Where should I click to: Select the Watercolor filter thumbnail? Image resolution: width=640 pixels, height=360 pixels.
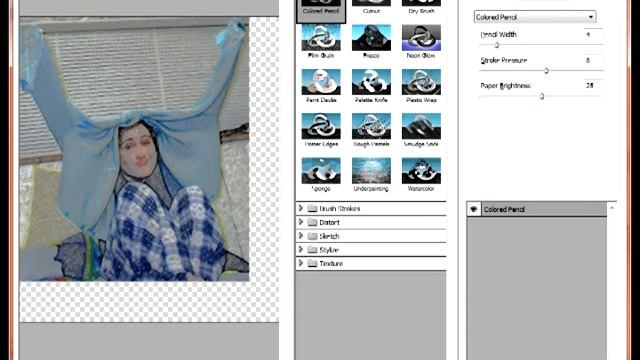421,171
